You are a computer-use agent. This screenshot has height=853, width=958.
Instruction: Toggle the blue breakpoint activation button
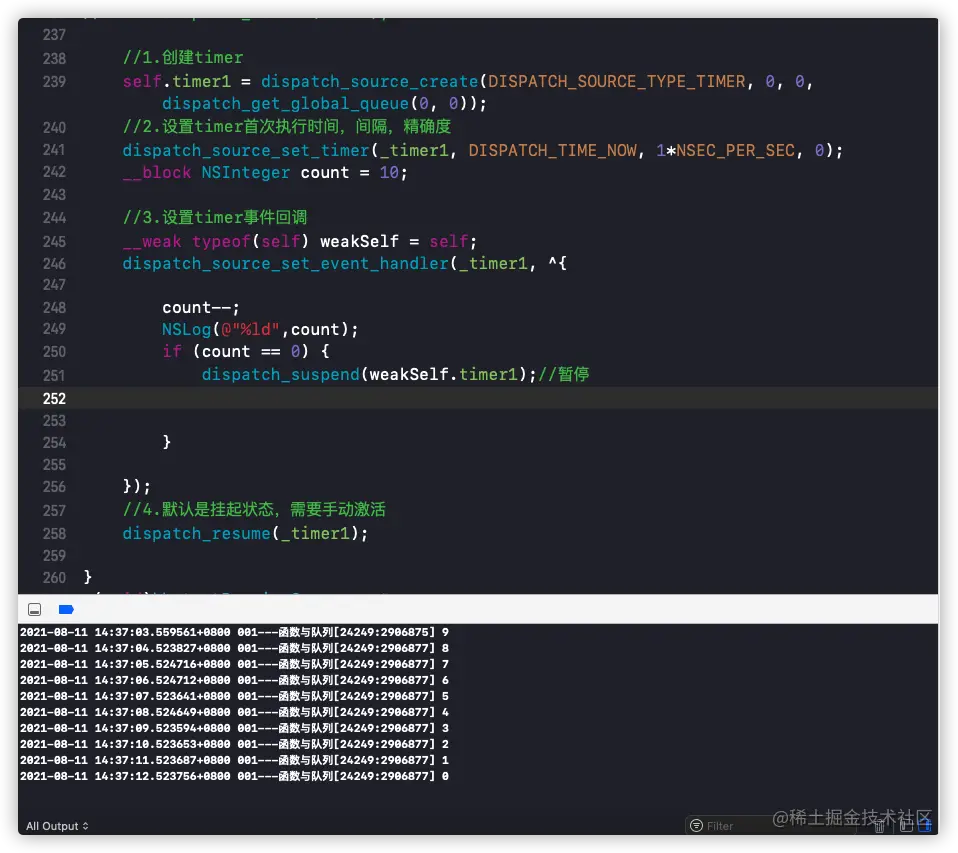(x=66, y=609)
